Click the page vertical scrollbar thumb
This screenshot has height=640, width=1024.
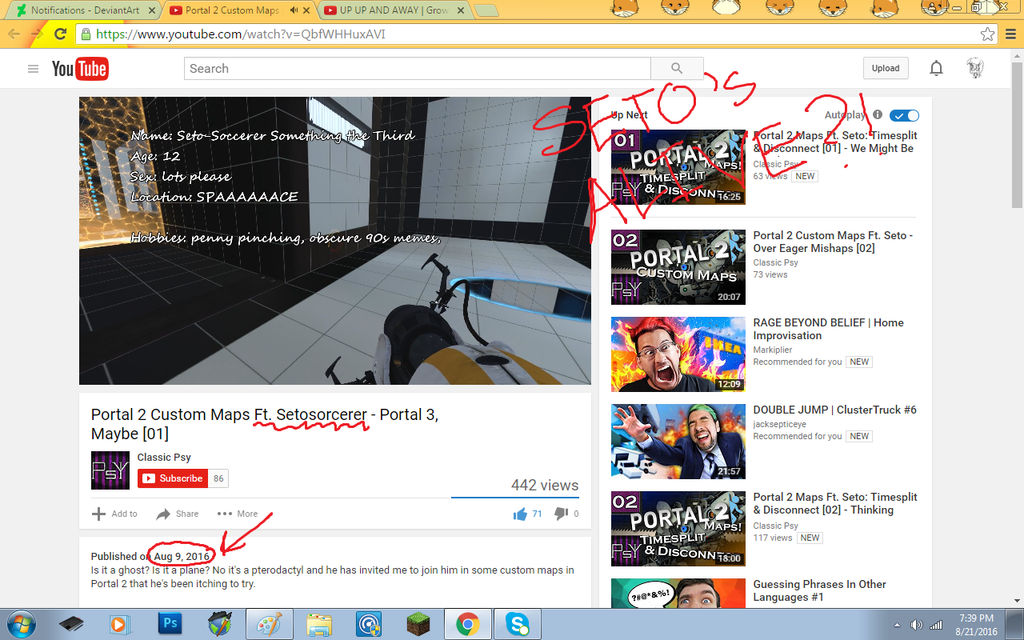pyautogui.click(x=1017, y=136)
